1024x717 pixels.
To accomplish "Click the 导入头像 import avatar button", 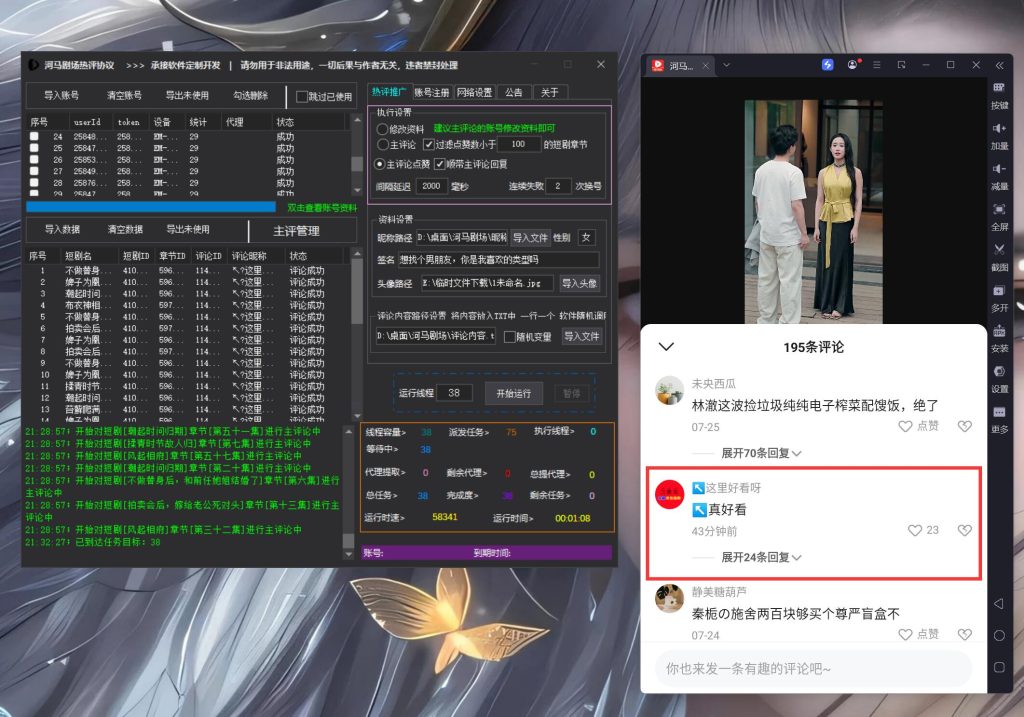I will click(x=580, y=284).
